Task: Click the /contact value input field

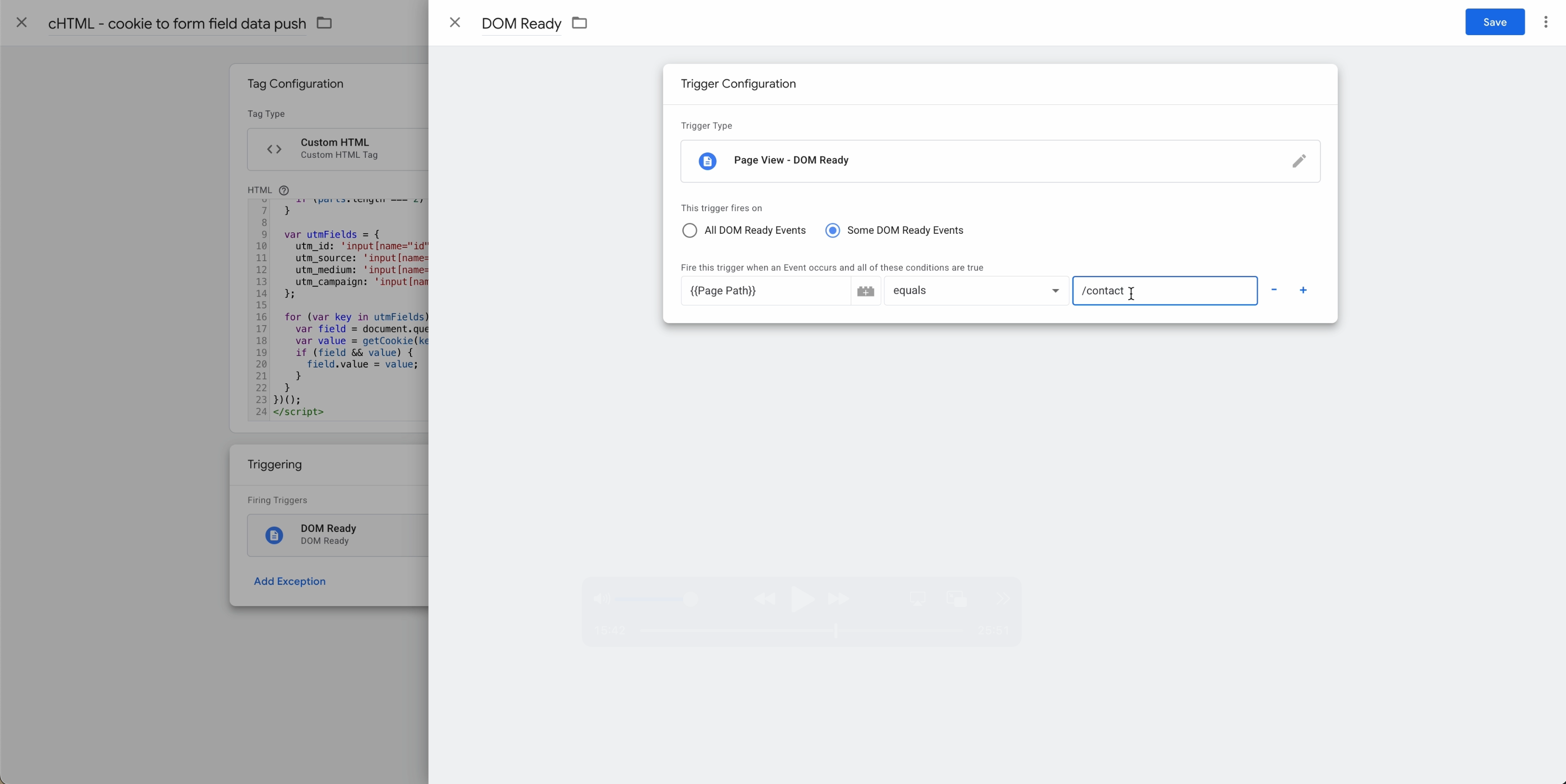Action: click(1164, 291)
